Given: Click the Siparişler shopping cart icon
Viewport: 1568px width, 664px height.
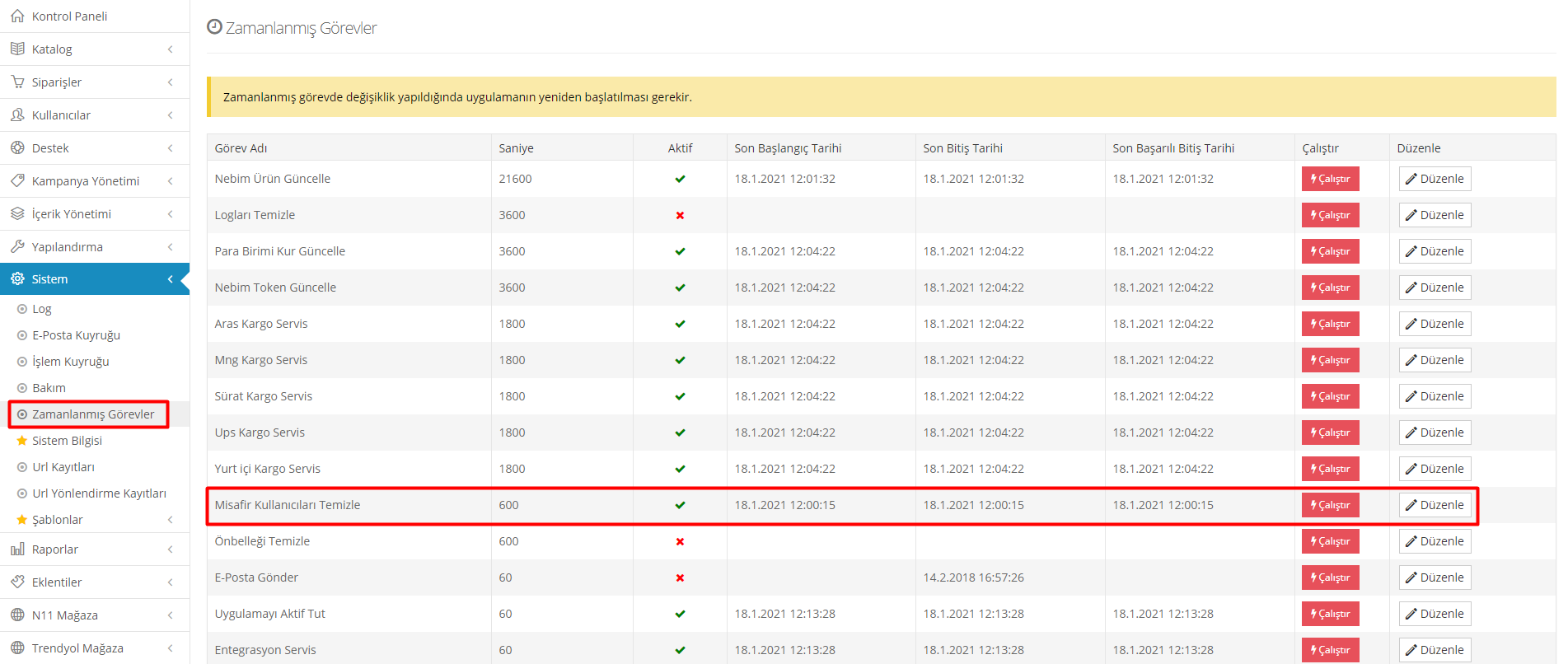Looking at the screenshot, I should (17, 82).
